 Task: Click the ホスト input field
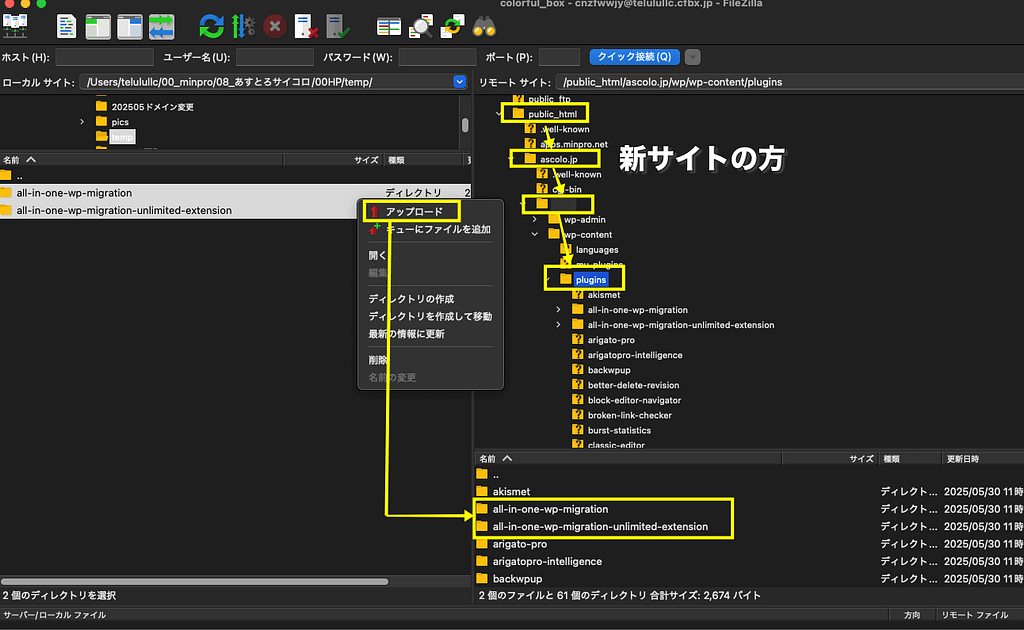coord(104,57)
